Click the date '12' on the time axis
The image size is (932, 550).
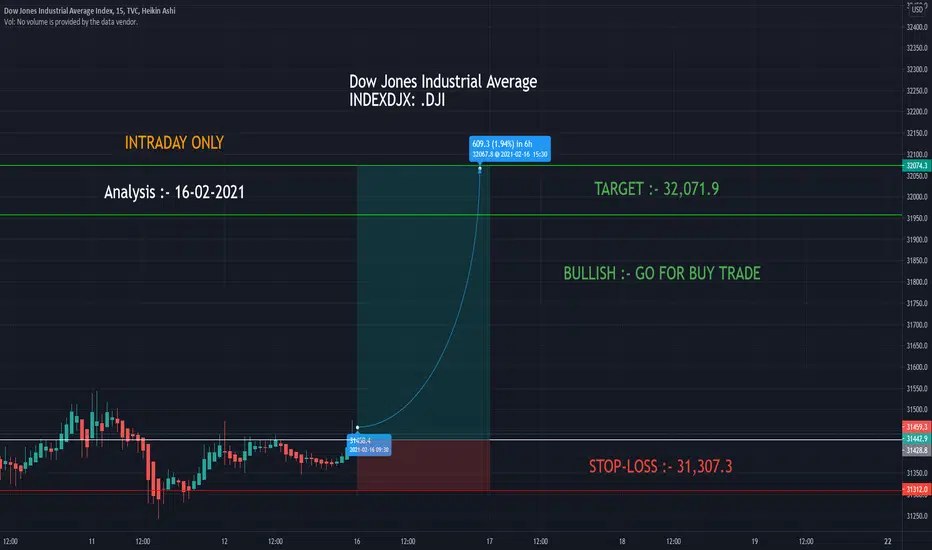[224, 541]
